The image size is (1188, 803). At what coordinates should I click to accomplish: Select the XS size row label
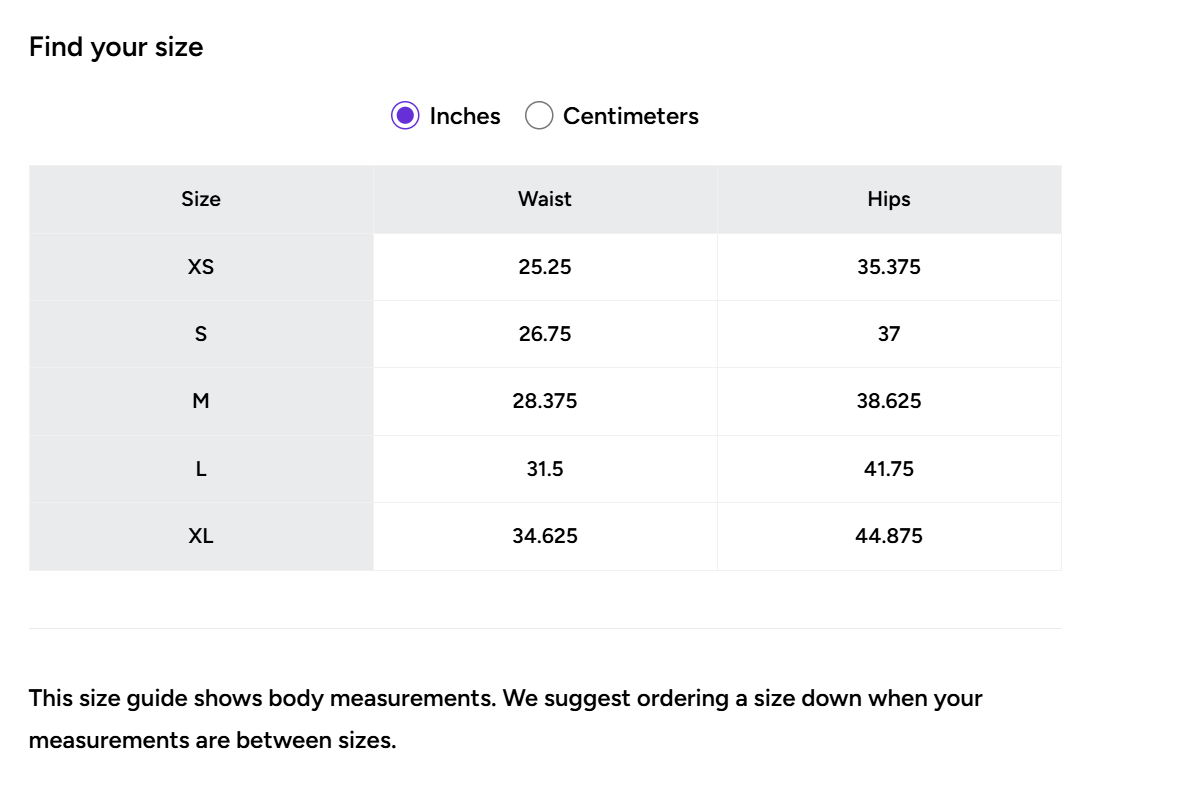click(x=201, y=267)
